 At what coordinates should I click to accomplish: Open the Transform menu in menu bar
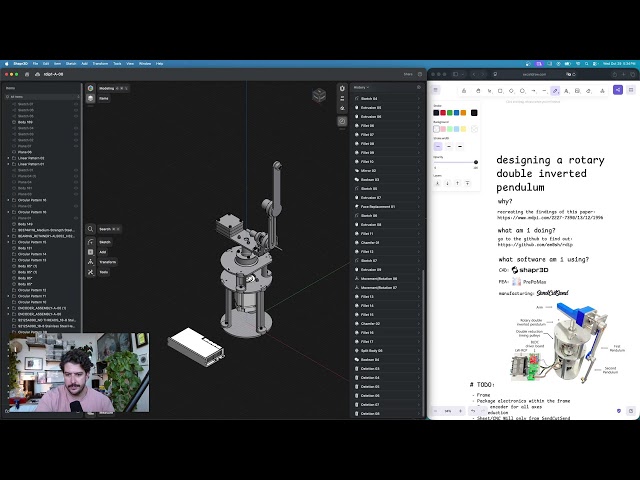[x=100, y=64]
